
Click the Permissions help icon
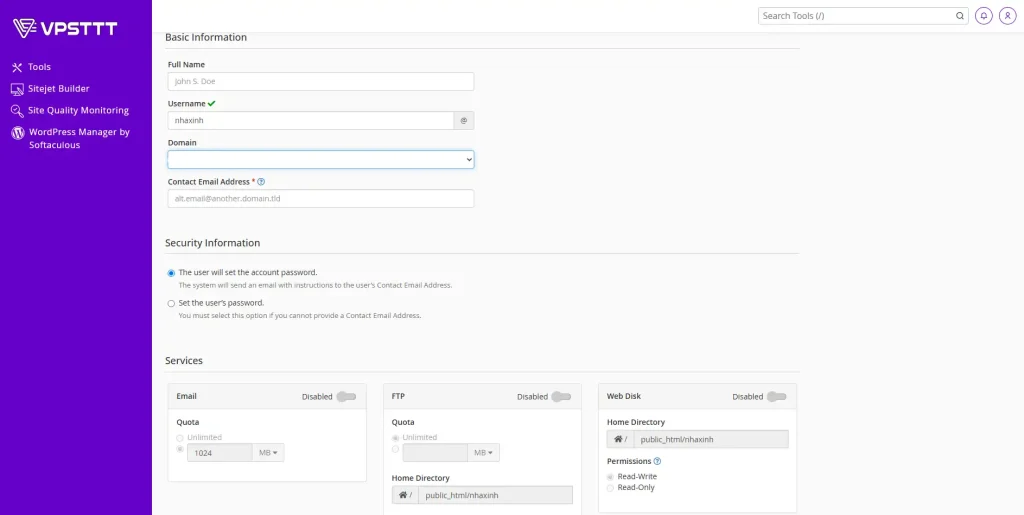click(657, 461)
